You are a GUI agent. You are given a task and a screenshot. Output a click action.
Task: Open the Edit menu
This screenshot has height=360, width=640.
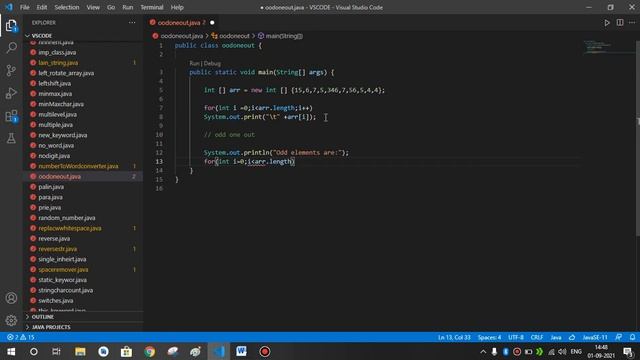pyautogui.click(x=42, y=7)
